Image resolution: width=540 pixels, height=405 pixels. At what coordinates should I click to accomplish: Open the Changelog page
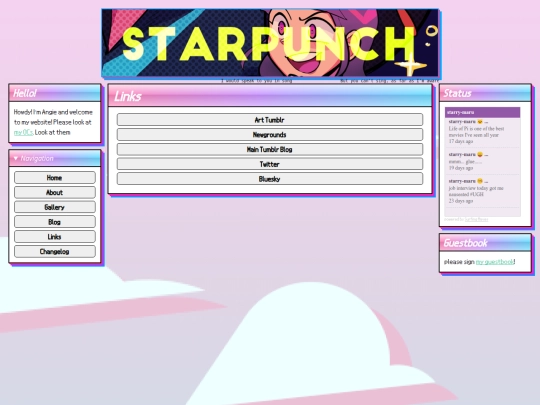pyautogui.click(x=55, y=251)
